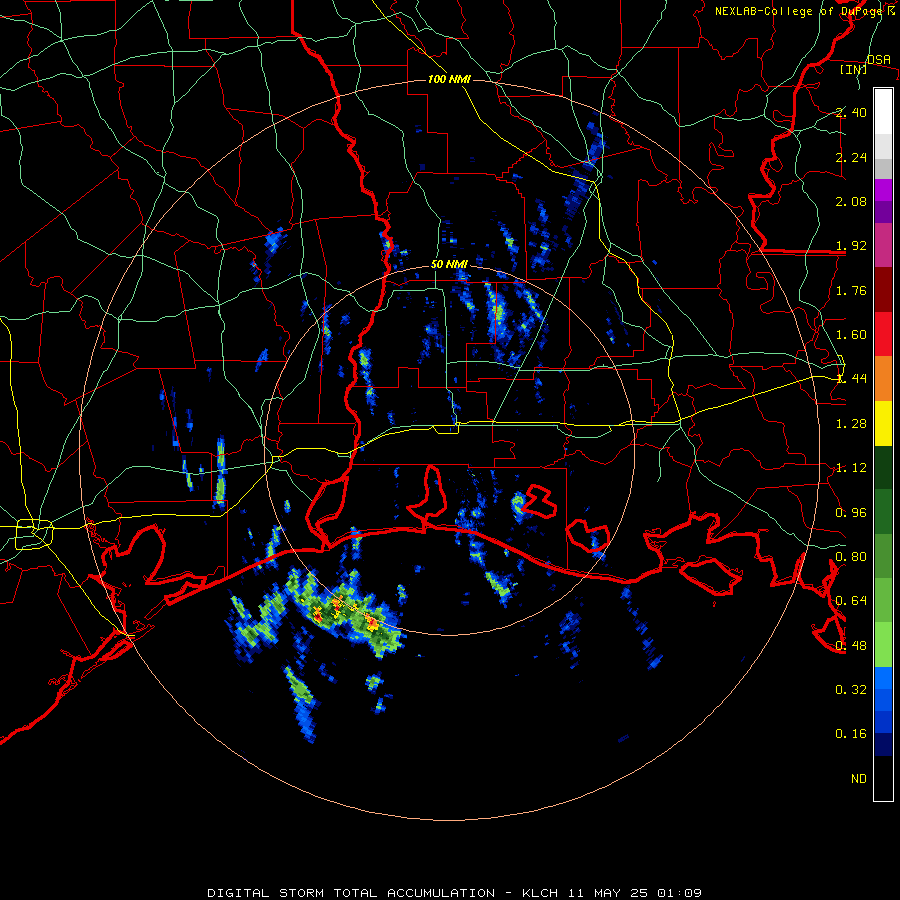The height and width of the screenshot is (900, 900).
Task: Click the 1.60 legend value
Action: click(851, 335)
